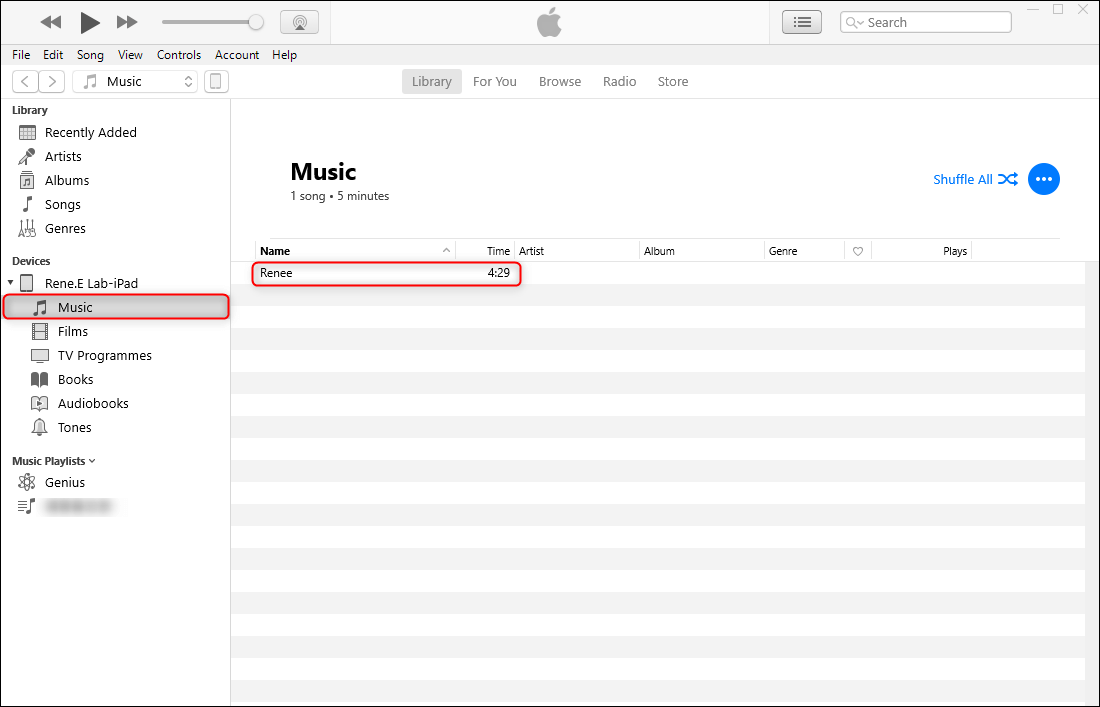Open the Edit menu
This screenshot has width=1100, height=707.
(53, 55)
